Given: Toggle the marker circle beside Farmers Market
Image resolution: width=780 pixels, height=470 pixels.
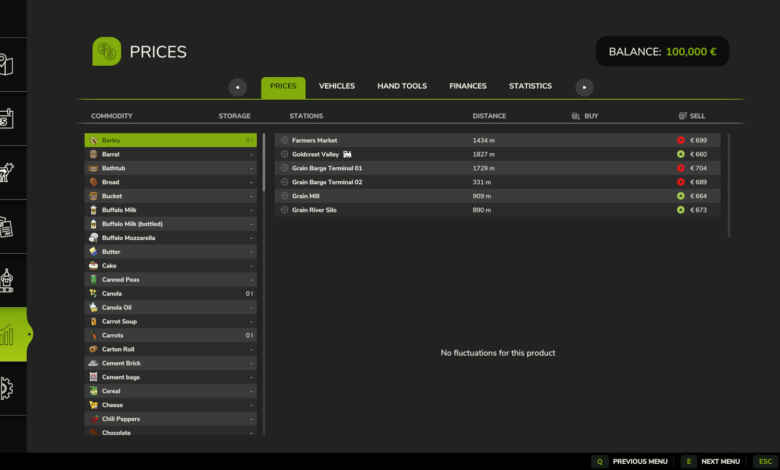Looking at the screenshot, I should point(285,140).
